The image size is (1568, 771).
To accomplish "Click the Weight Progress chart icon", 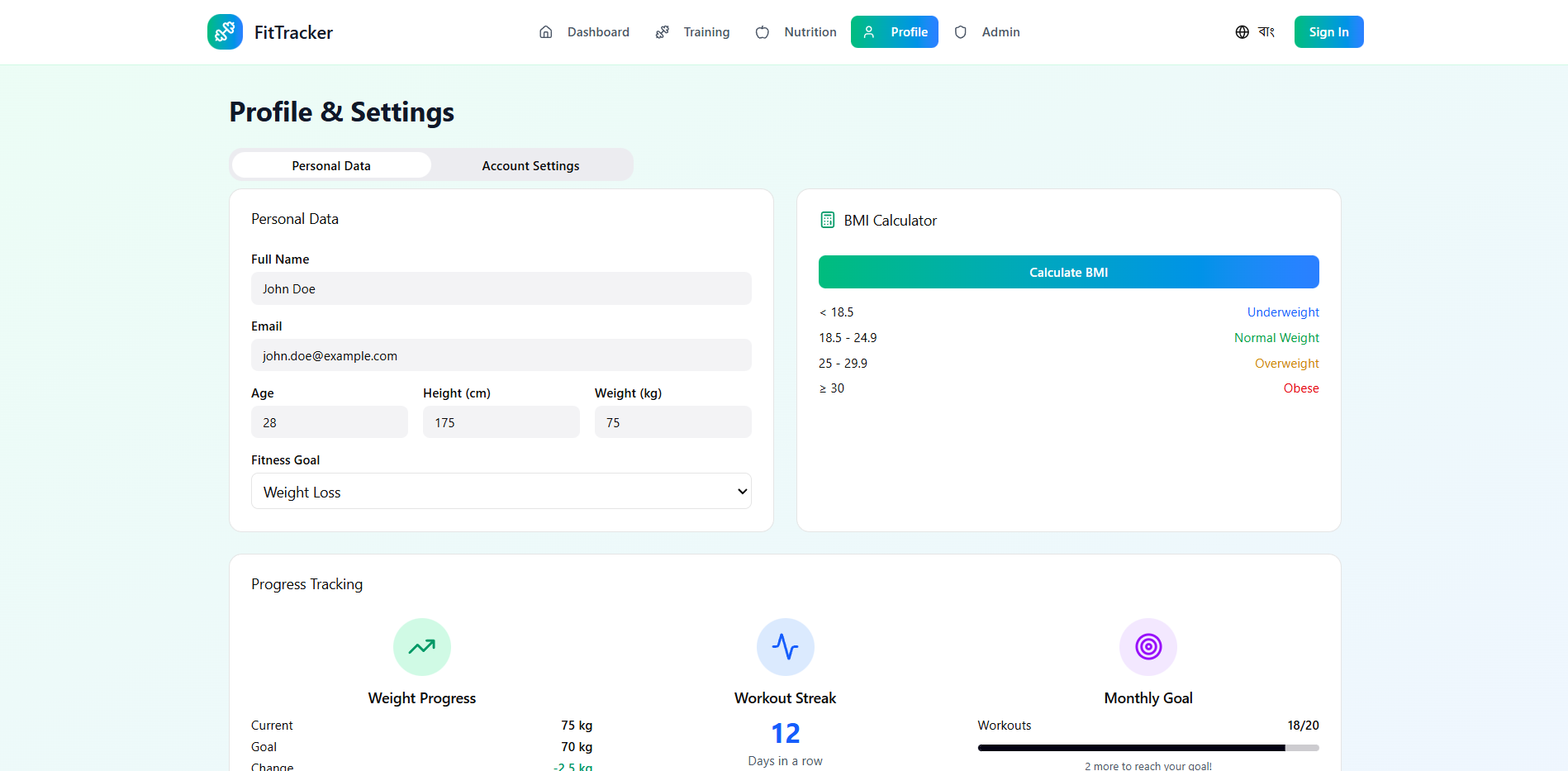I will [x=421, y=647].
